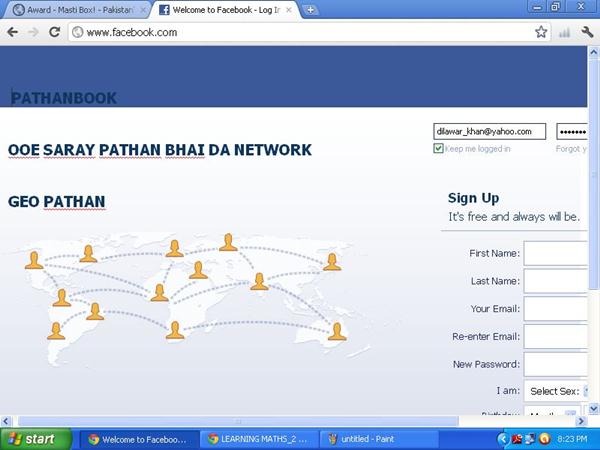
Task: Click the login email field
Action: [x=489, y=131]
